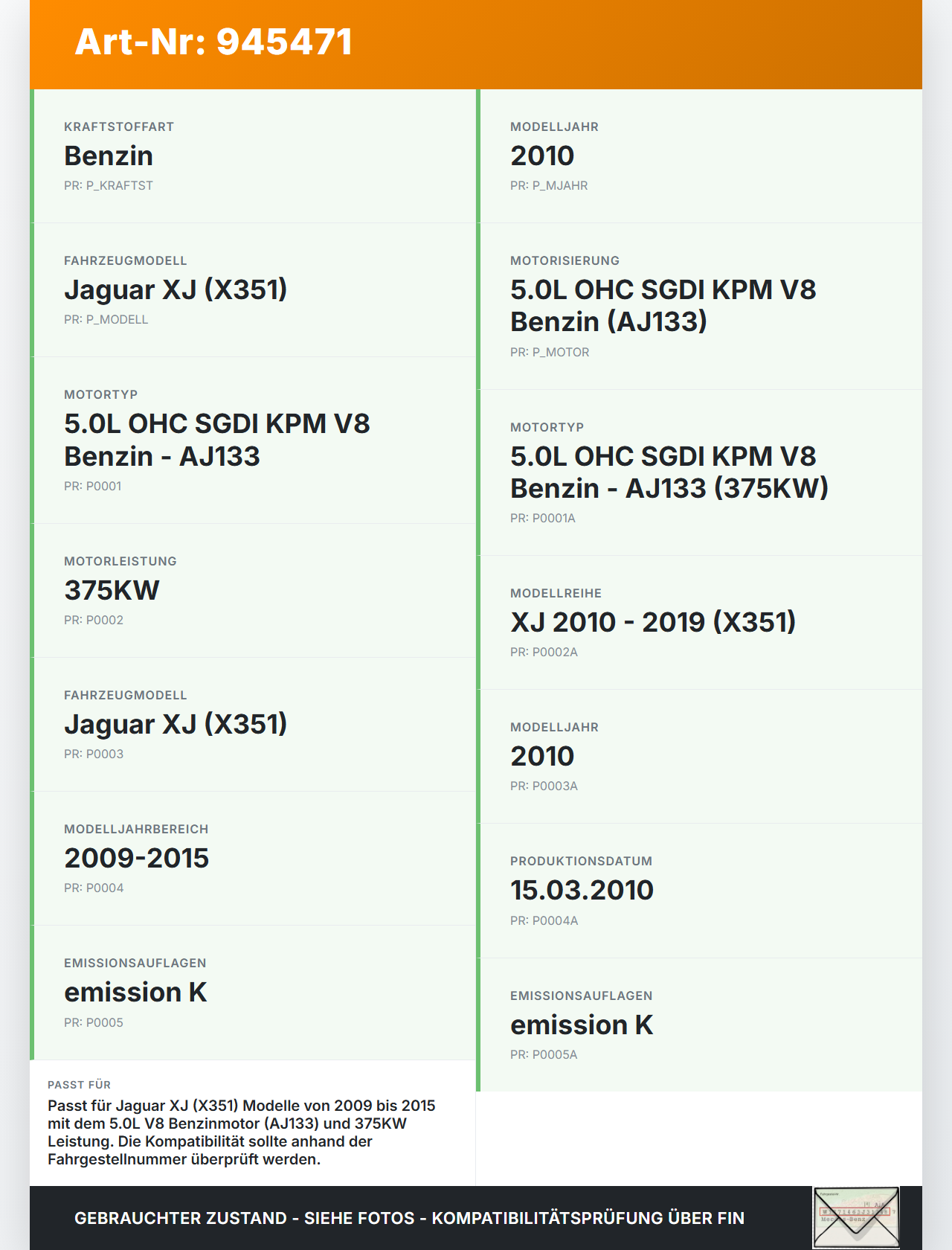Click the PR: P0004A code label
This screenshot has width=952, height=1250.
pos(544,920)
